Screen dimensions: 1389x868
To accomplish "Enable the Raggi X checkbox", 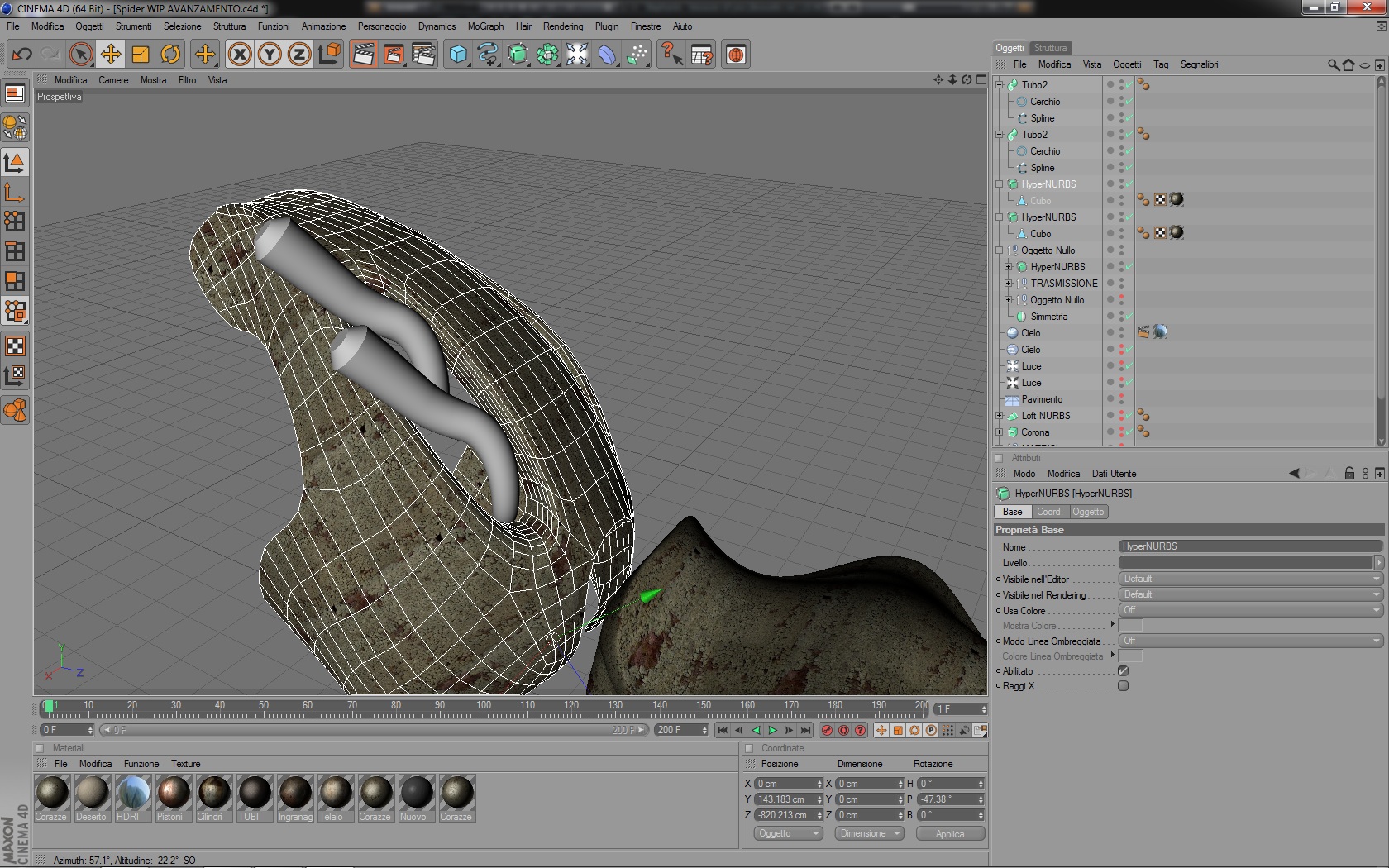I will 1123,686.
